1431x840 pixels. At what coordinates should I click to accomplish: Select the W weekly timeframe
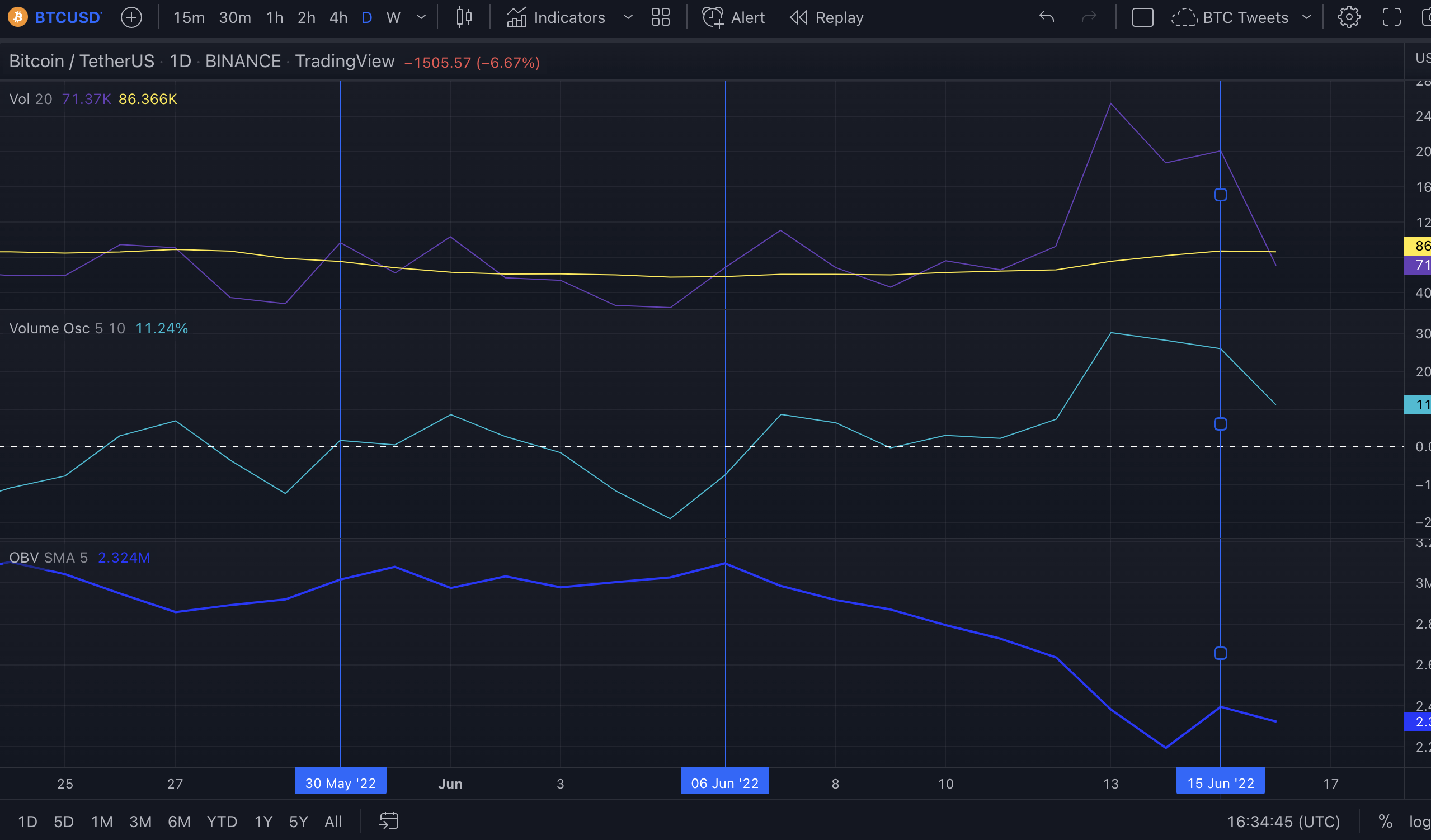pyautogui.click(x=393, y=17)
